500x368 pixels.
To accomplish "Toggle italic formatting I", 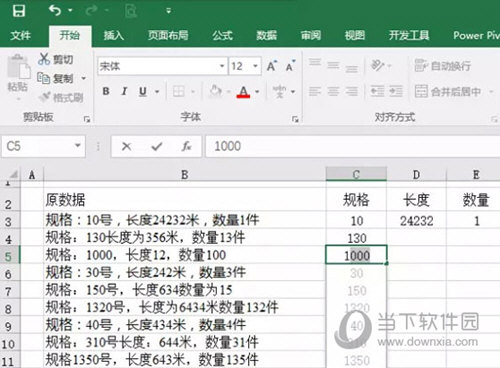I will pos(124,91).
